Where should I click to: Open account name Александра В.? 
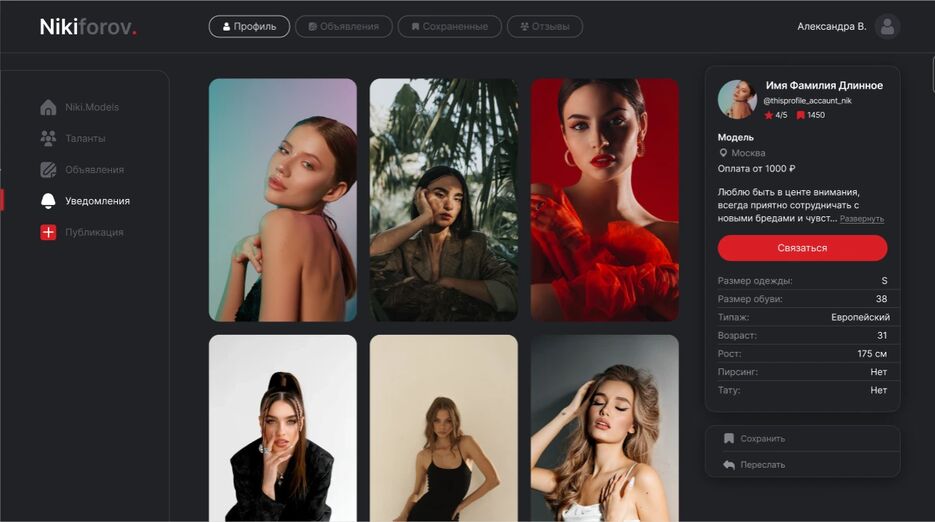(831, 27)
